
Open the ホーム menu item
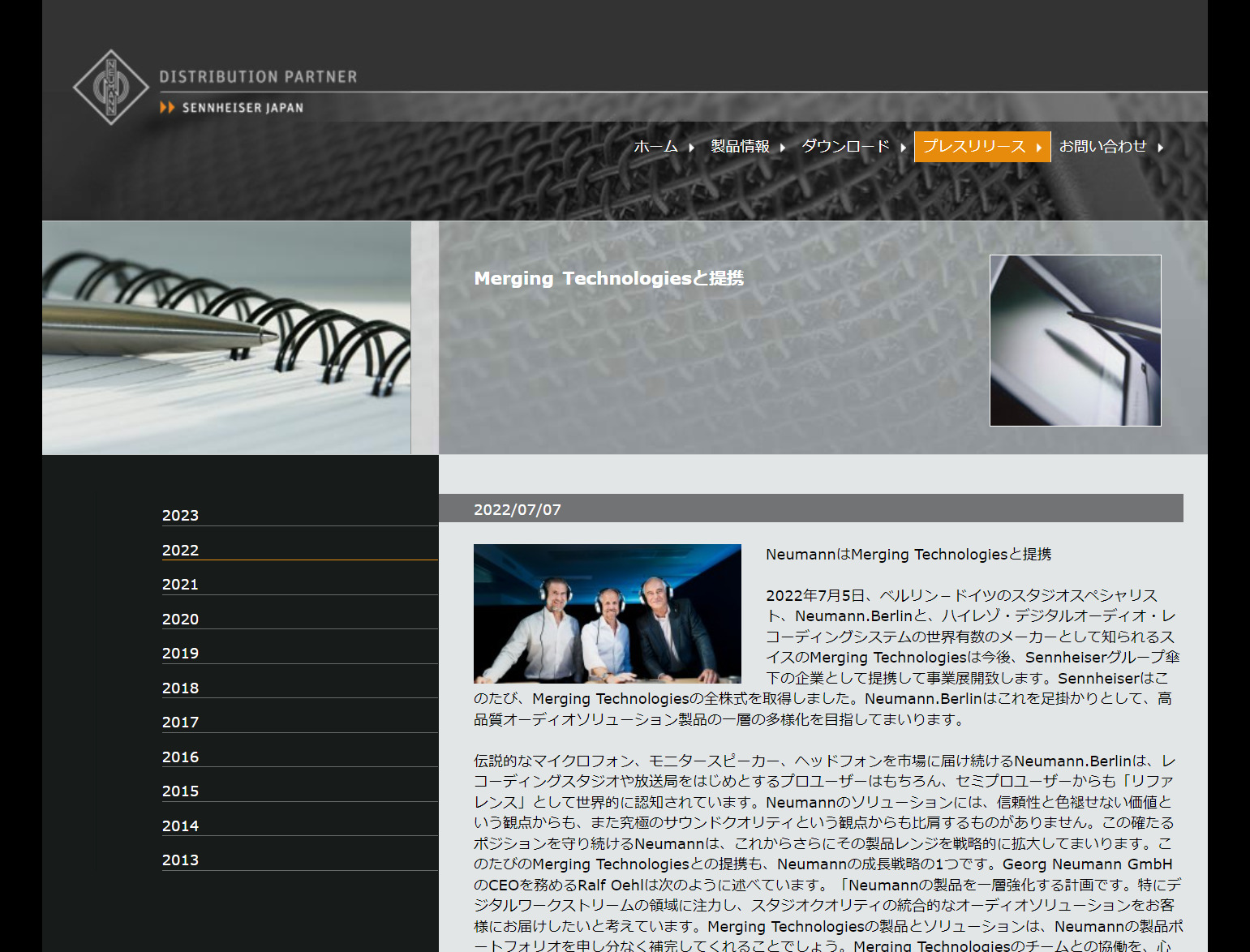pyautogui.click(x=655, y=147)
